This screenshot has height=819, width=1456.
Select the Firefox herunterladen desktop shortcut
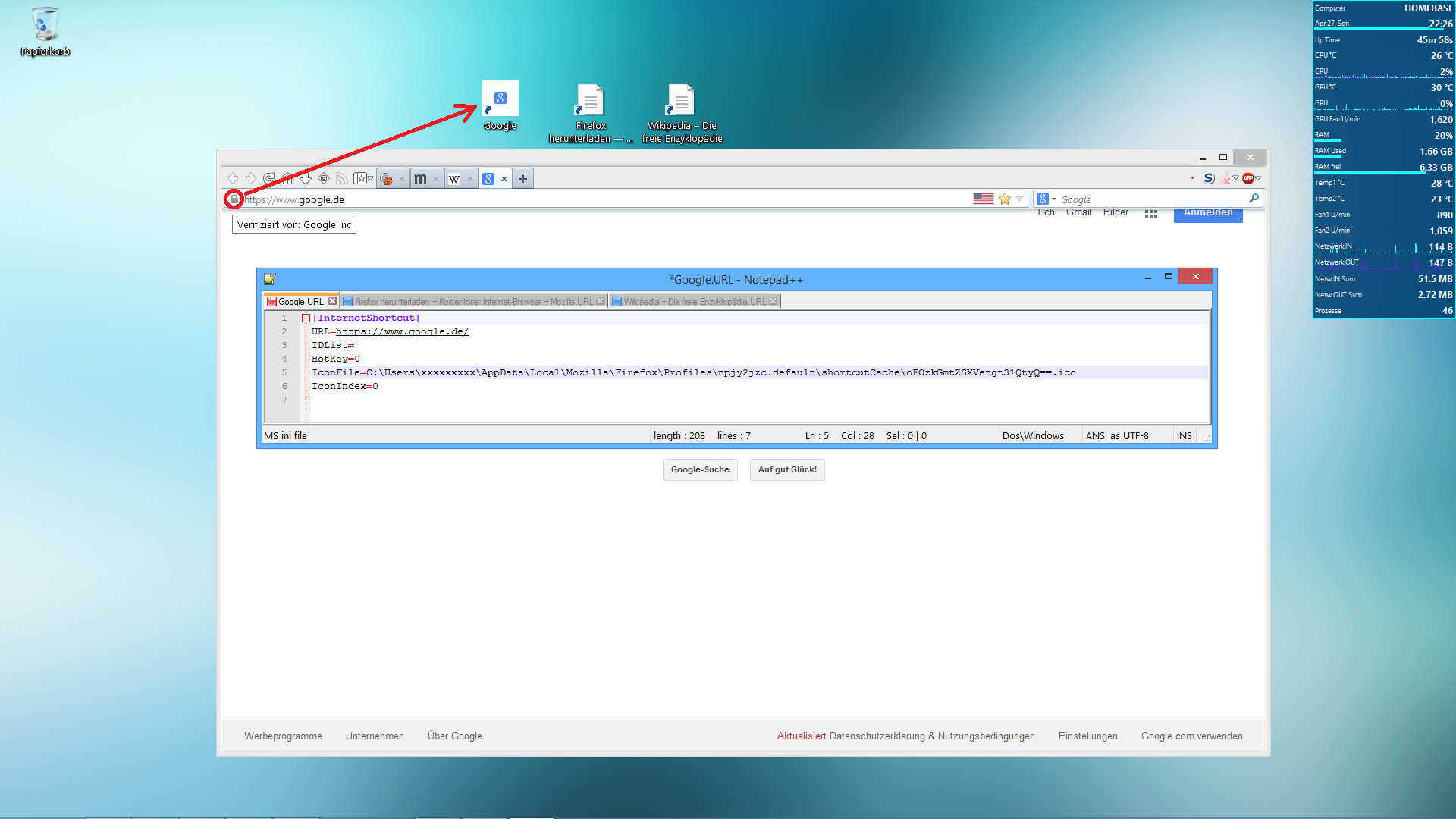591,114
